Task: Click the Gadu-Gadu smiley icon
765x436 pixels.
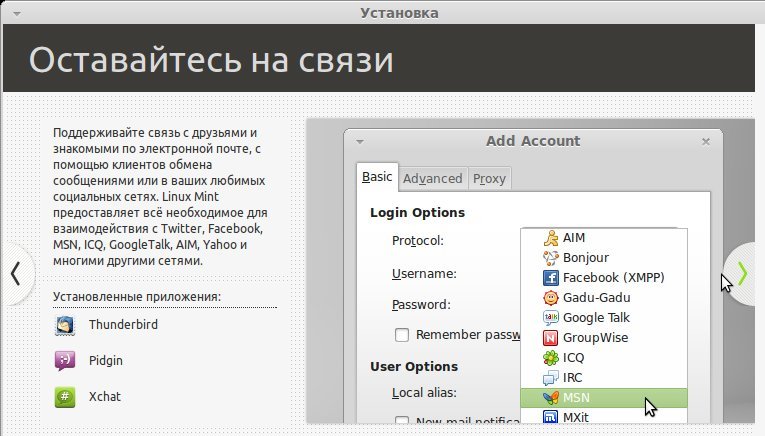Action: tap(551, 298)
